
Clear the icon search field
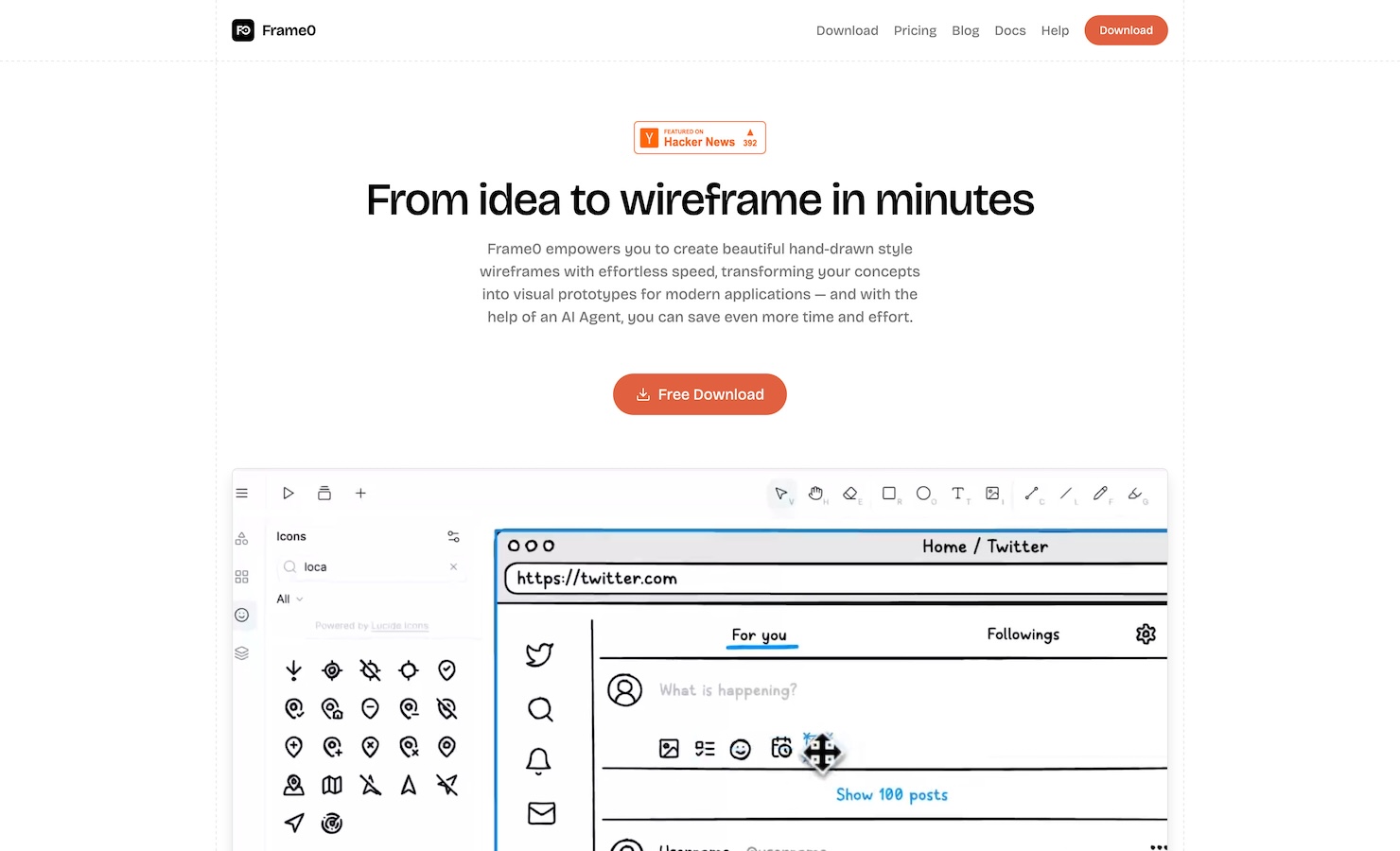tap(453, 566)
